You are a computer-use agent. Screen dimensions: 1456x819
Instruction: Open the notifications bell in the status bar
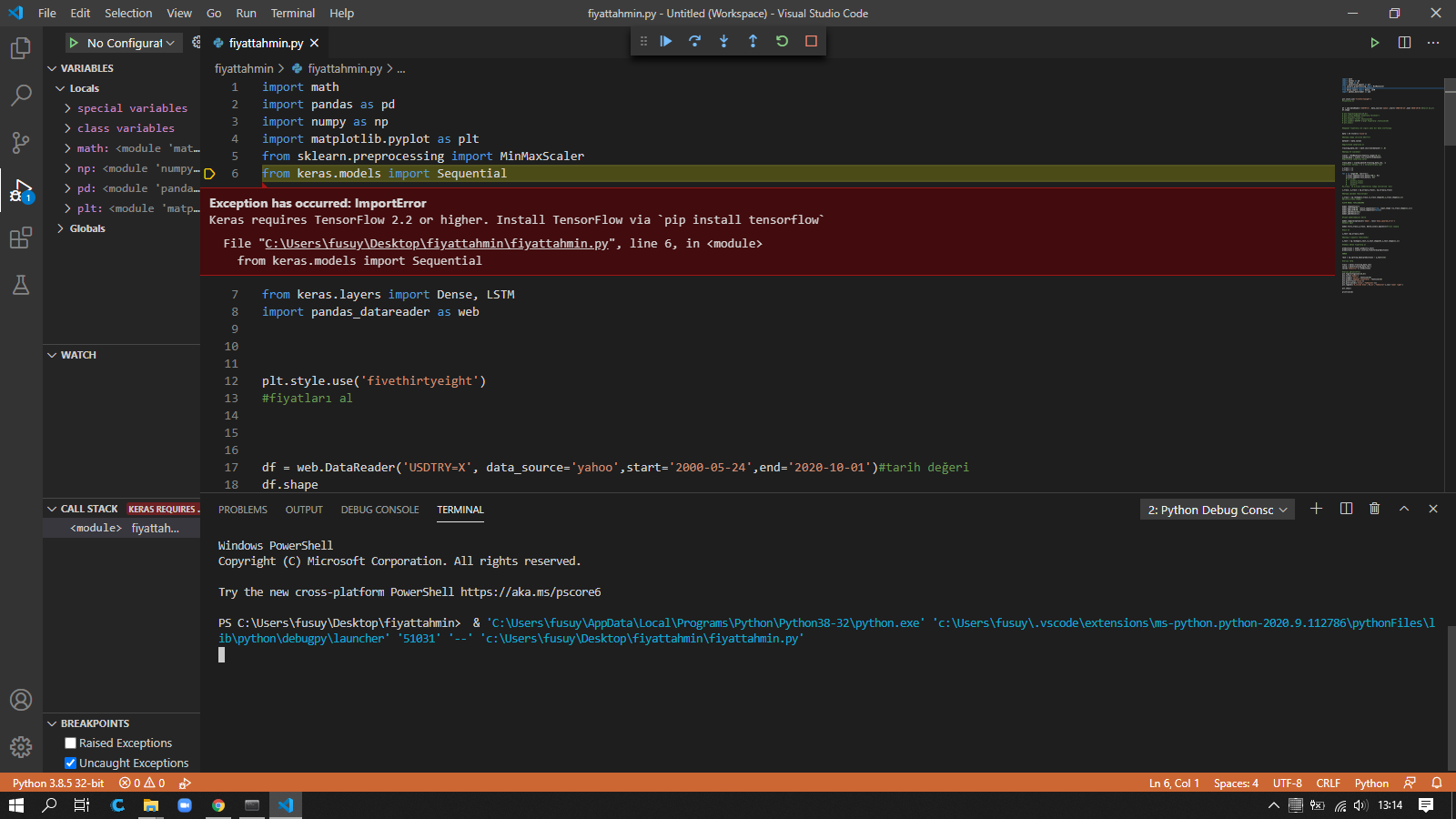pyautogui.click(x=1437, y=783)
